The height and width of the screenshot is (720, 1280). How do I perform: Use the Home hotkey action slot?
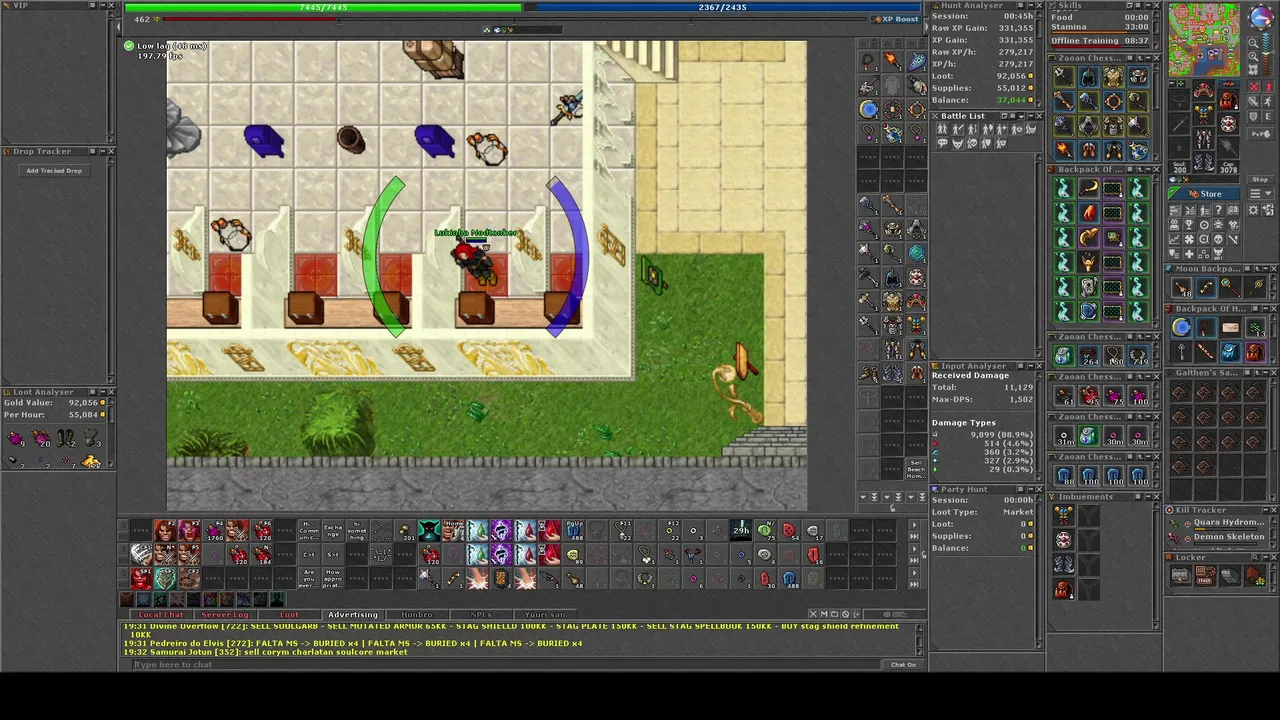(453, 531)
